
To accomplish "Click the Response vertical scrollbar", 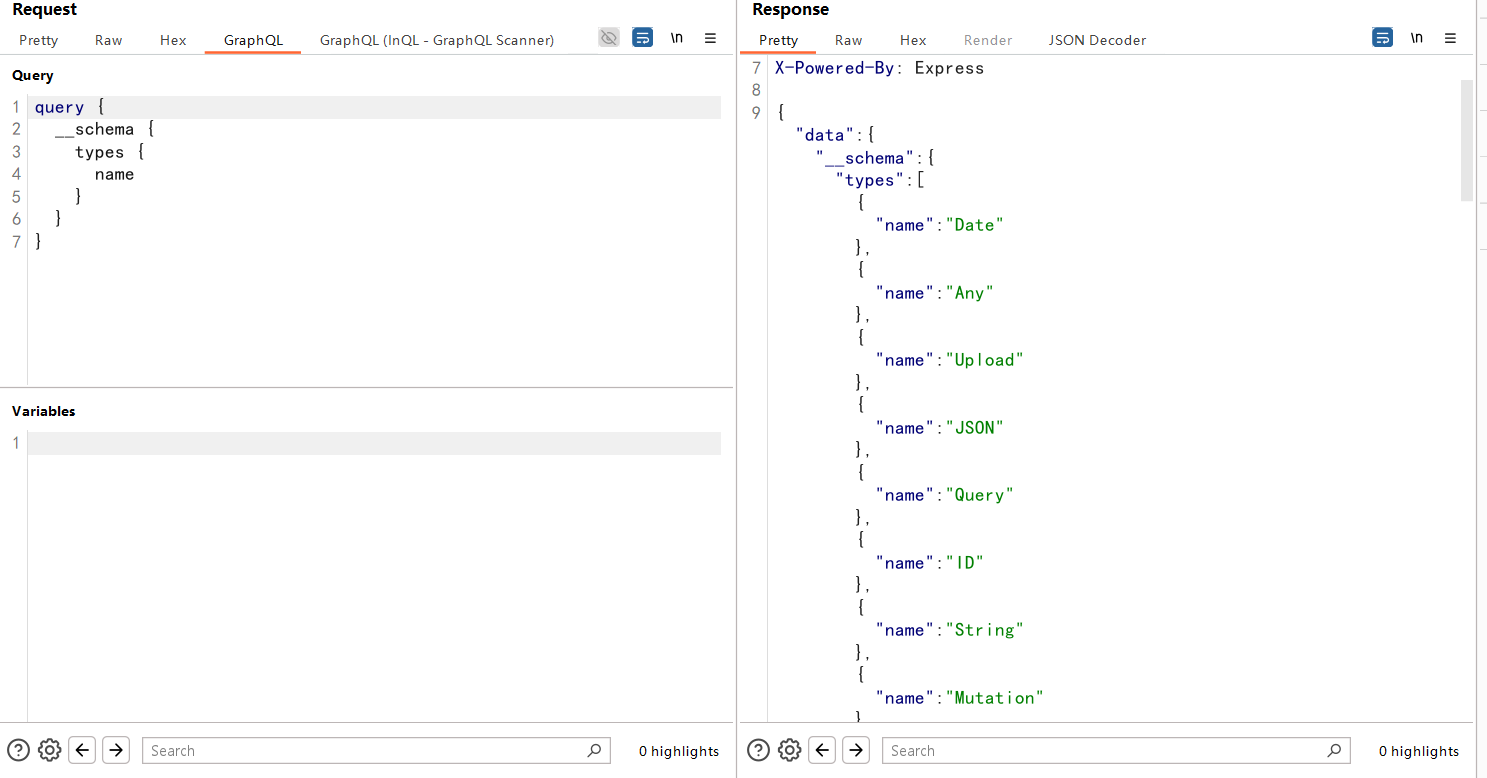I will pyautogui.click(x=1467, y=140).
